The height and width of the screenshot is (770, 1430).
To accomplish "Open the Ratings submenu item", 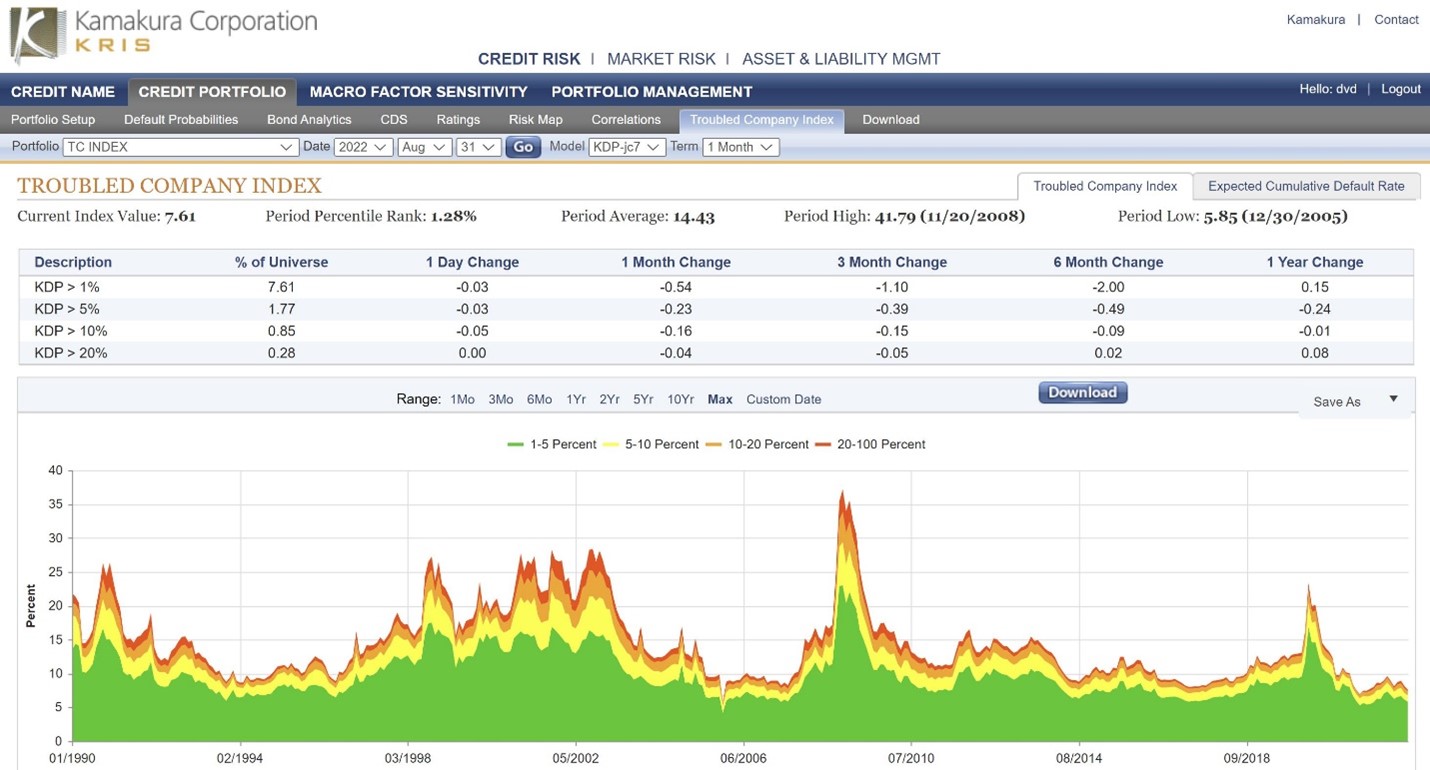I will click(x=458, y=119).
